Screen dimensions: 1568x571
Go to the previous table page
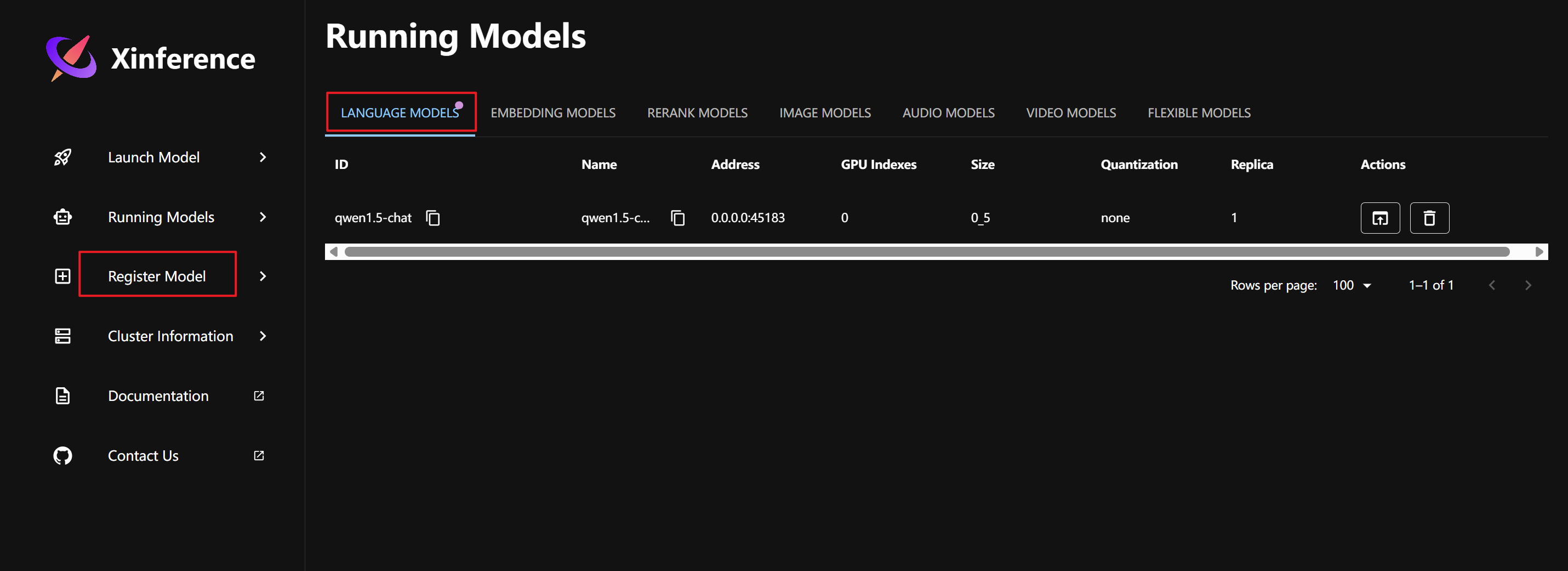click(x=1491, y=285)
